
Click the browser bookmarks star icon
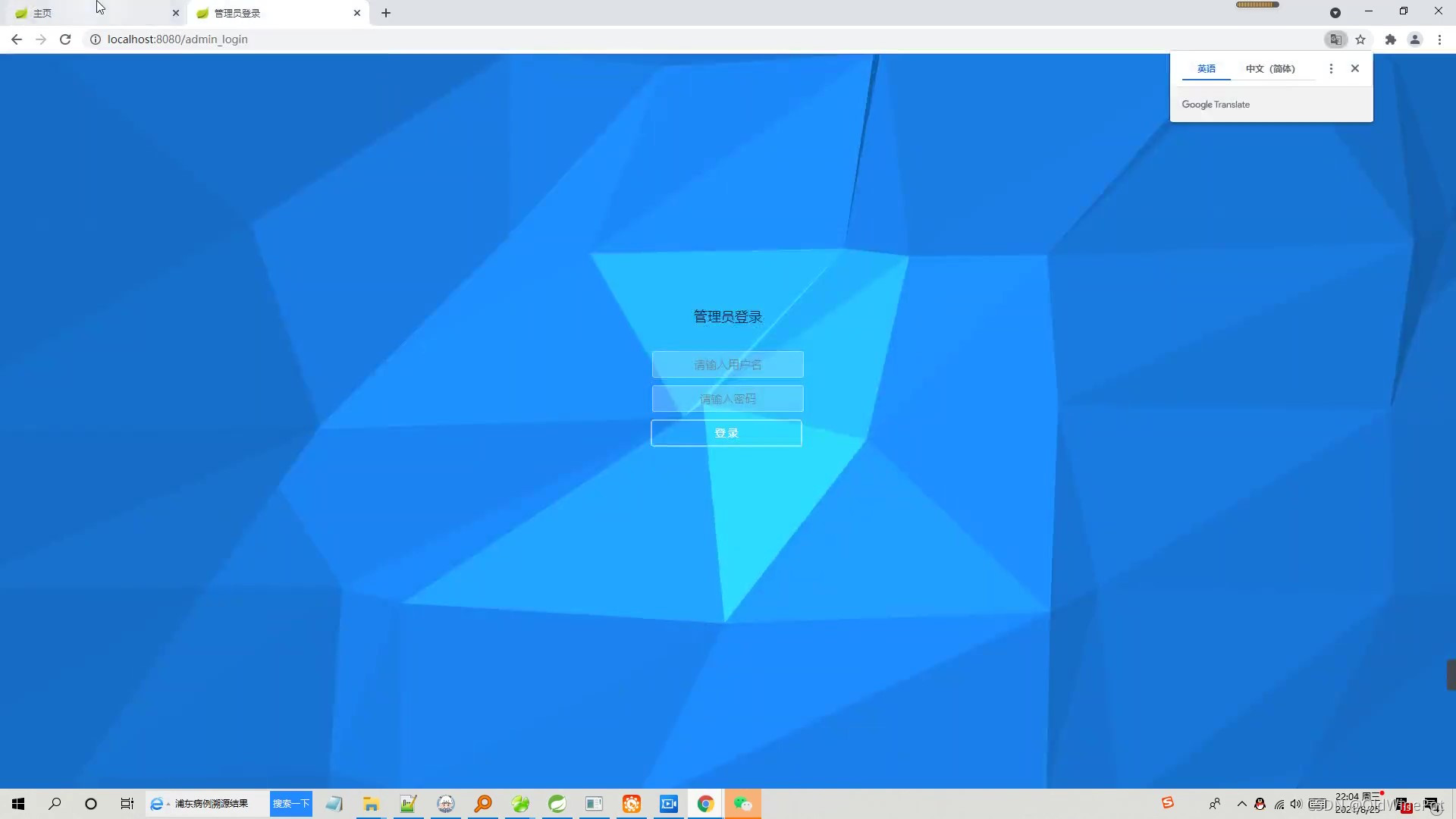1362,39
